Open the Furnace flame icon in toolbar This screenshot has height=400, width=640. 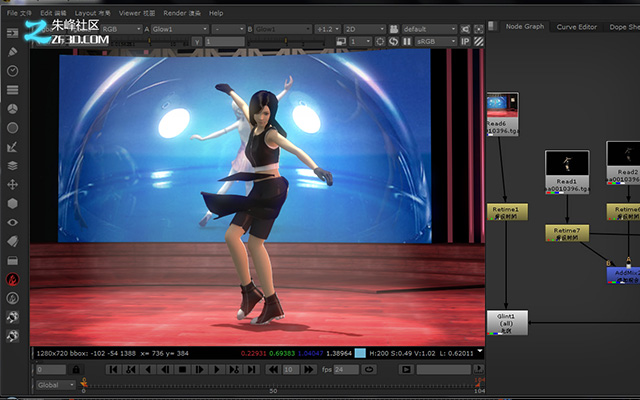tap(13, 279)
